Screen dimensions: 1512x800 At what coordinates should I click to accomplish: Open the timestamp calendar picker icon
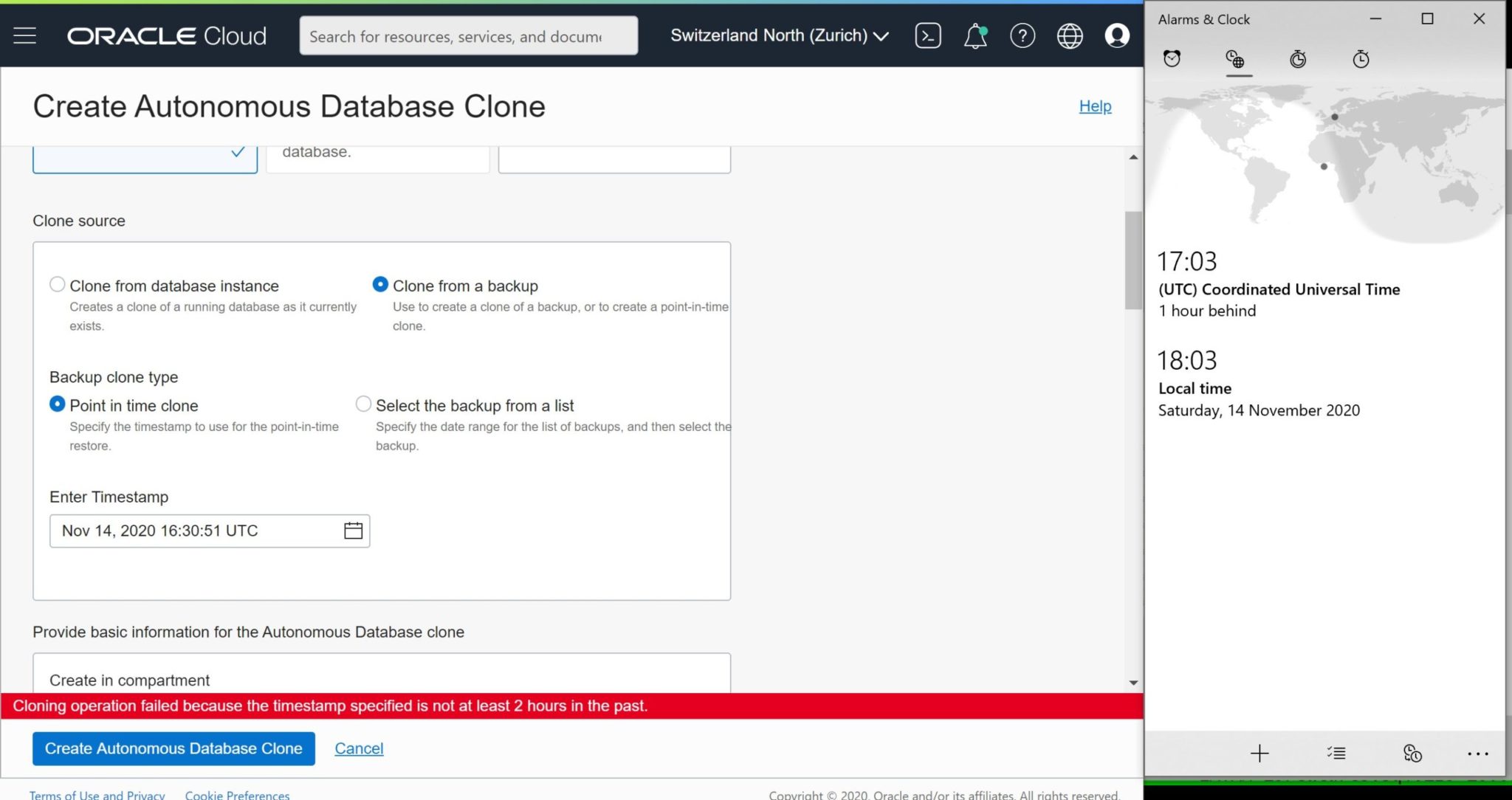(353, 531)
